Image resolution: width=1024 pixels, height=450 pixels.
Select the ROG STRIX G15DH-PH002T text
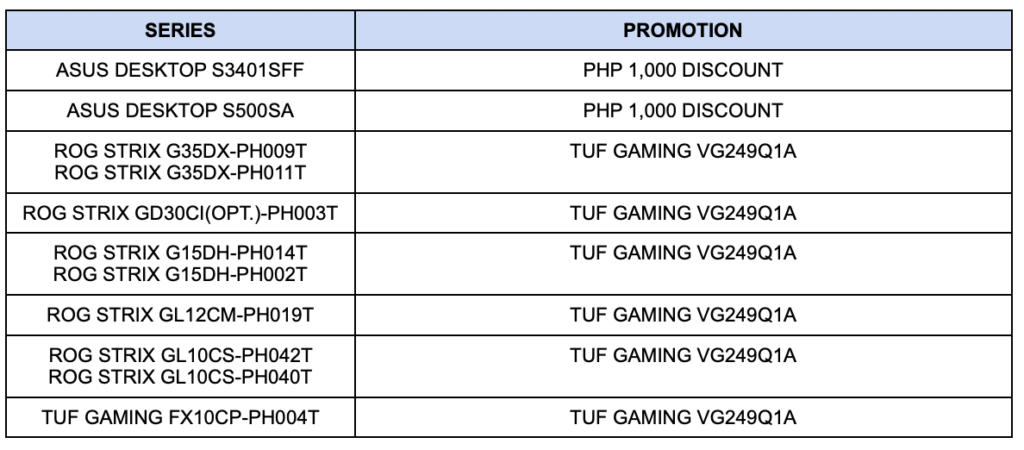coord(180,273)
